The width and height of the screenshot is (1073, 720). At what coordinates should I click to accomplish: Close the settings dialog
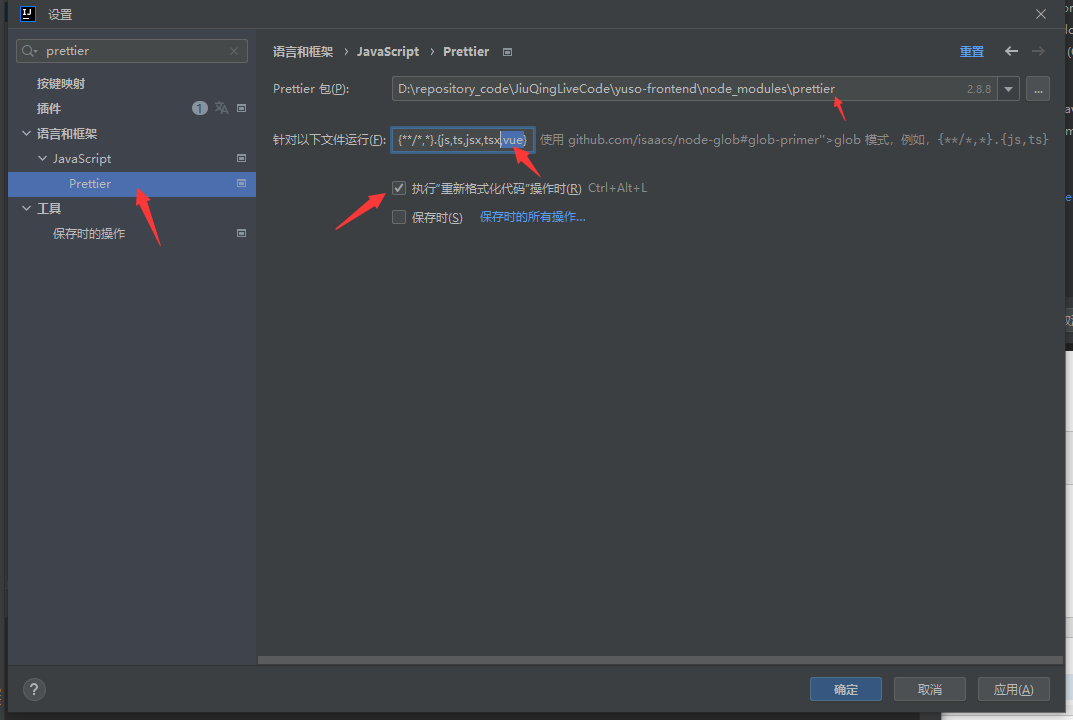[1040, 14]
